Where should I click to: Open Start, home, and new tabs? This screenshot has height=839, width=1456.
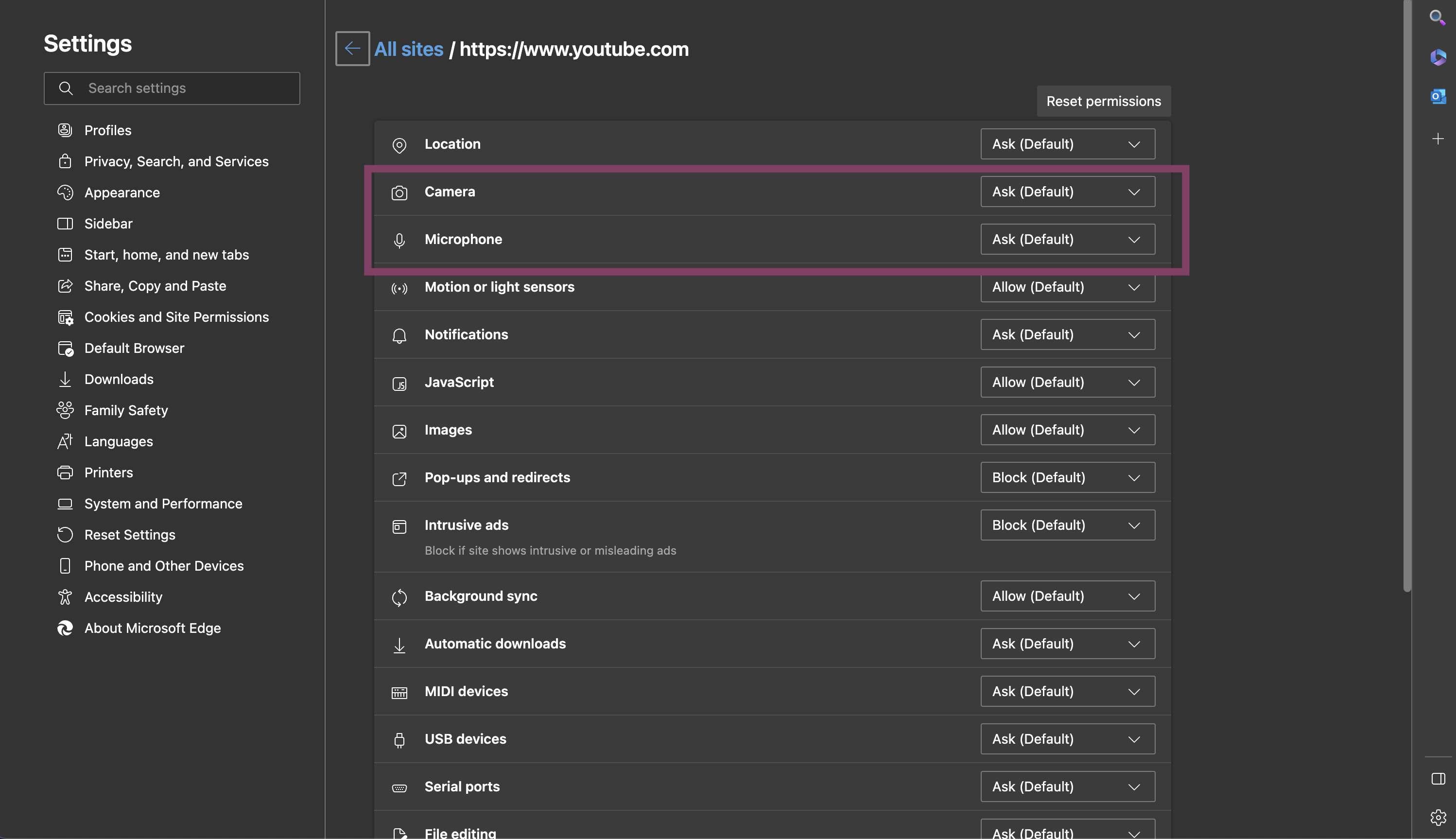point(167,255)
